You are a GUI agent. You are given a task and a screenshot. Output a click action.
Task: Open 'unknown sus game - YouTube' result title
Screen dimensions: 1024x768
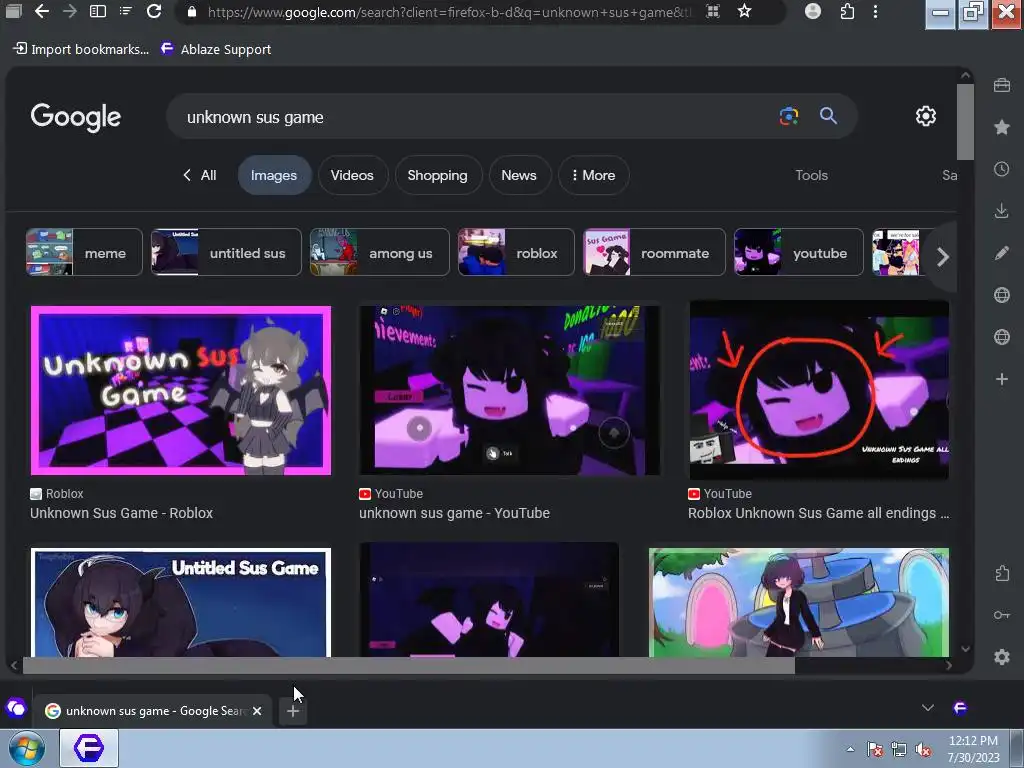[455, 513]
